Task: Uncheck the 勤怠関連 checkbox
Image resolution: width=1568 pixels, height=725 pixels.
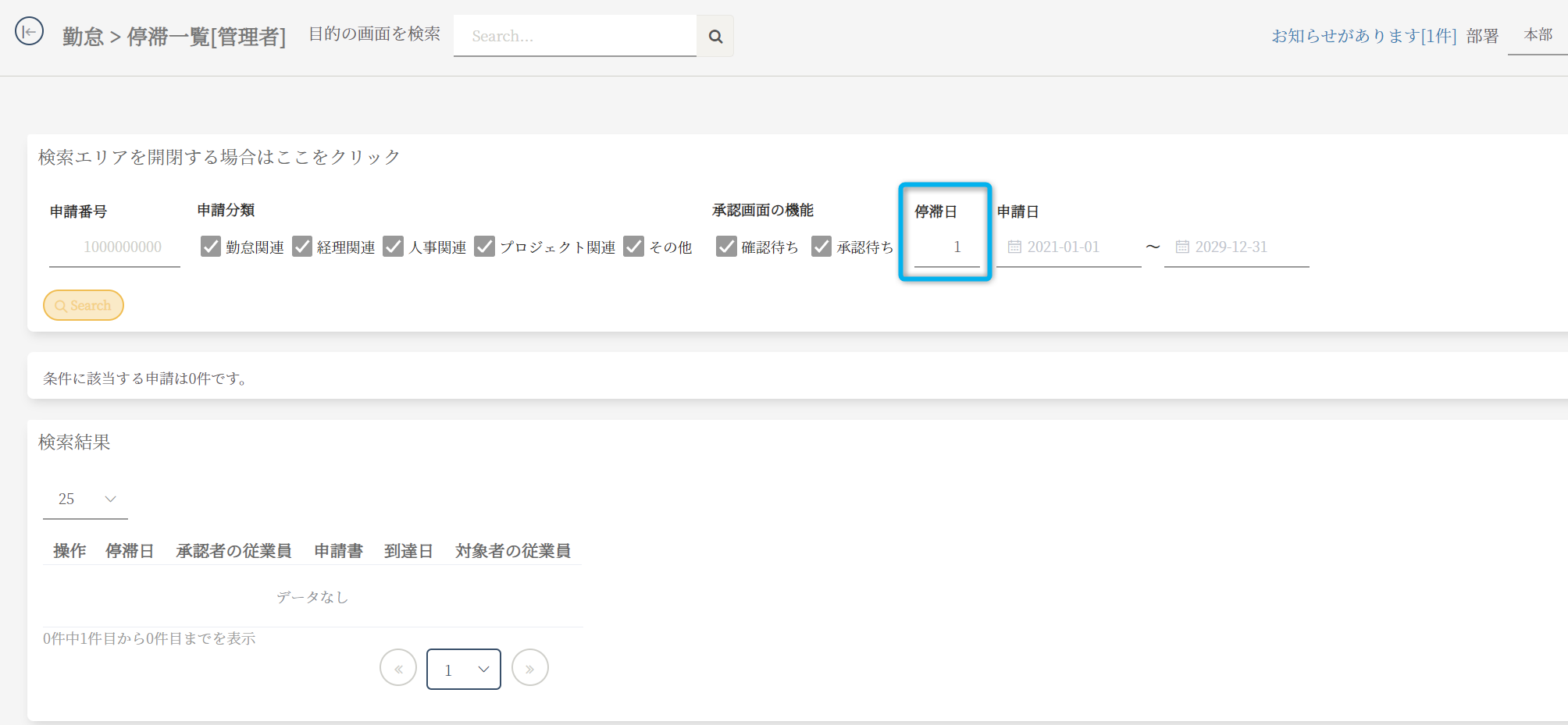Action: (210, 247)
